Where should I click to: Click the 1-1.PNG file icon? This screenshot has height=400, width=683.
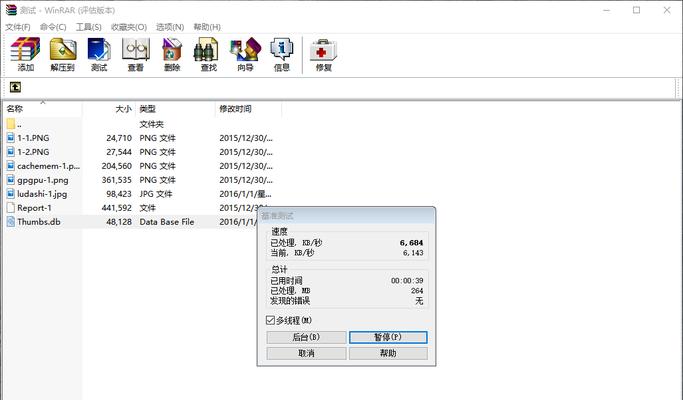tap(11, 138)
